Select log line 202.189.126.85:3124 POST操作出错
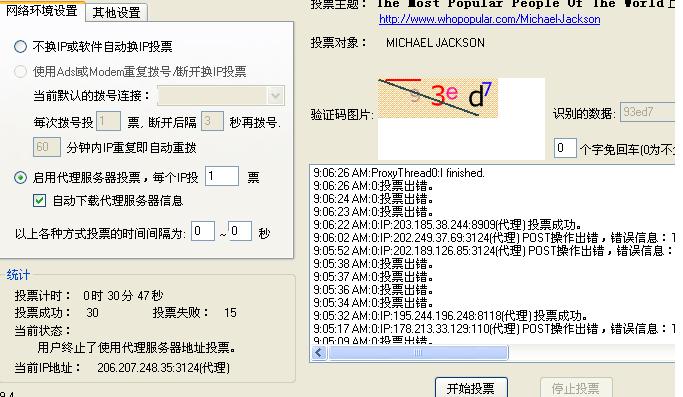This screenshot has width=683, height=397. tap(494, 251)
